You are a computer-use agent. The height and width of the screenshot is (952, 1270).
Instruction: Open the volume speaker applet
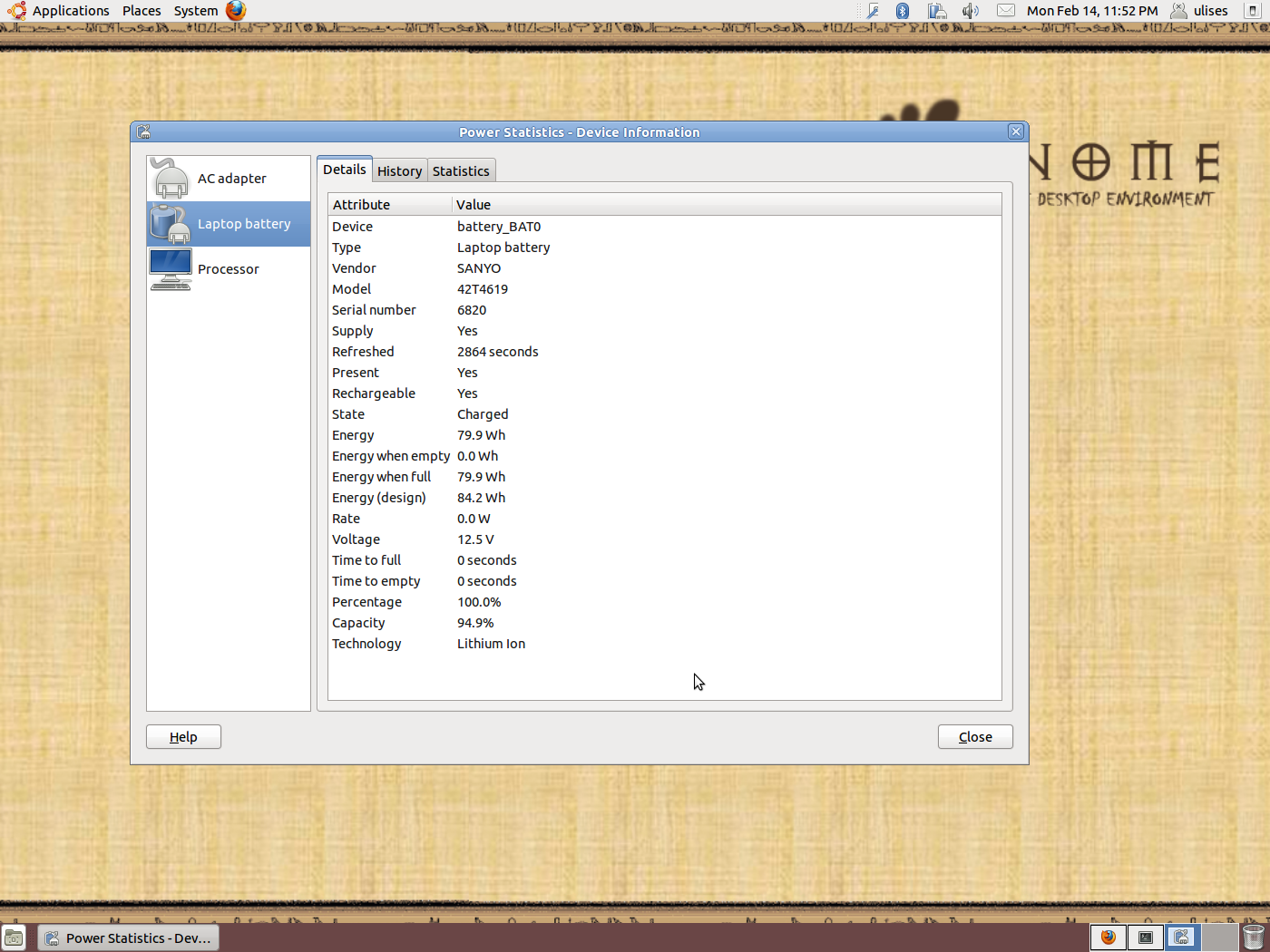pyautogui.click(x=970, y=11)
